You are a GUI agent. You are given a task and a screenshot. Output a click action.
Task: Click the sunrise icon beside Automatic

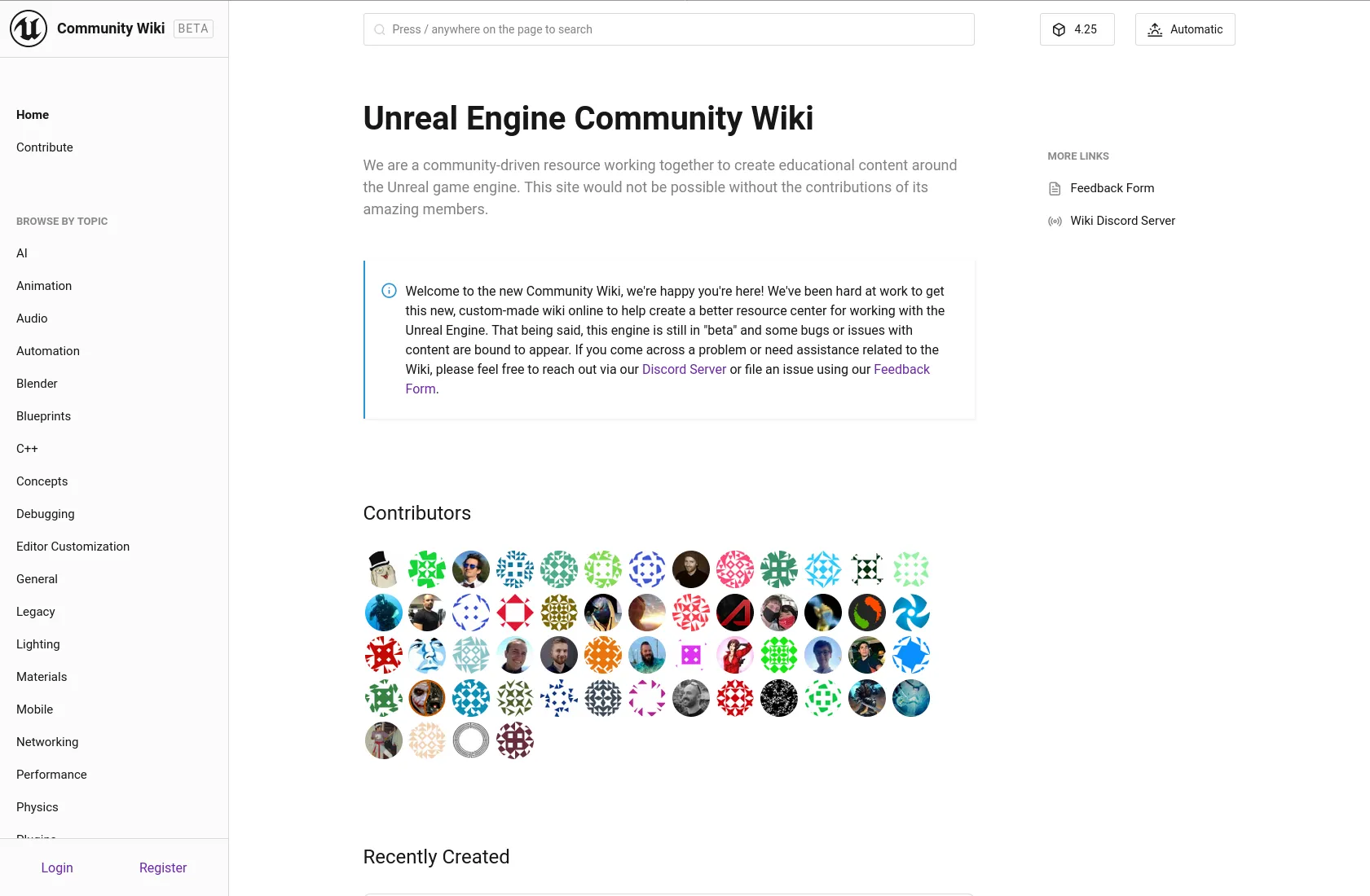pos(1155,29)
